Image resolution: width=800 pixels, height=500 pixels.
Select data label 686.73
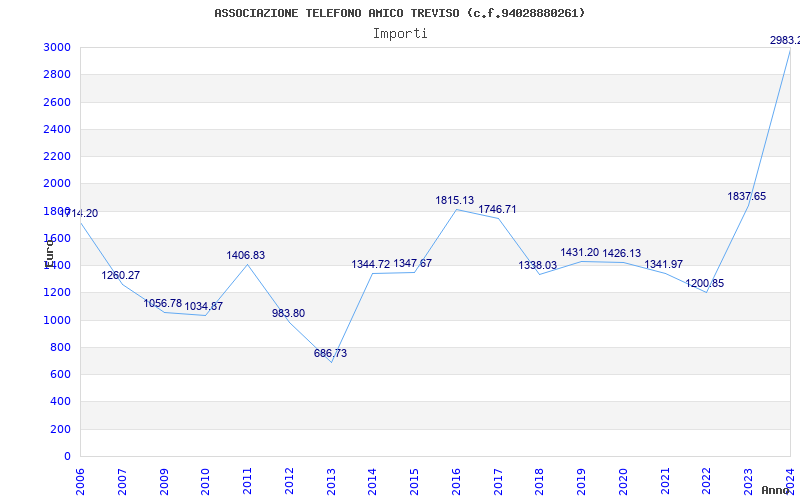[330, 353]
